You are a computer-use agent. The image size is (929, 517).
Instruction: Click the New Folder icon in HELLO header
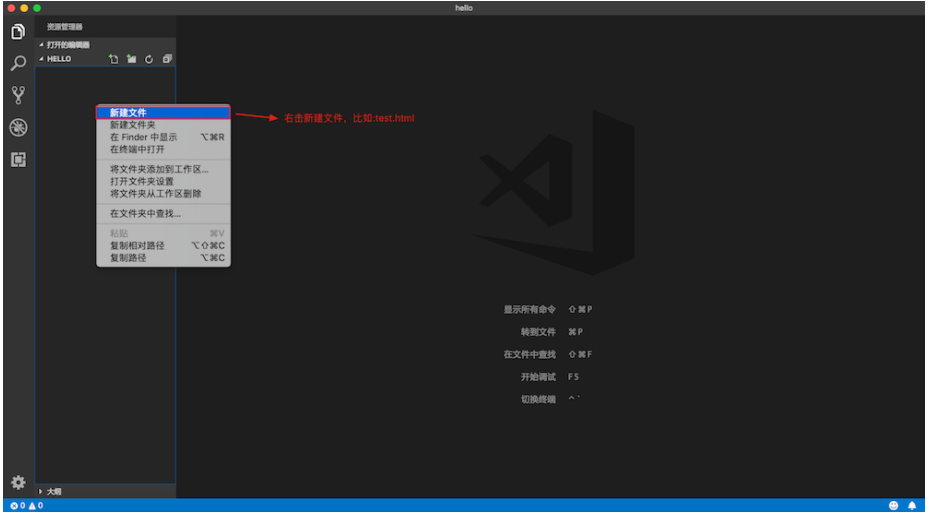click(132, 59)
